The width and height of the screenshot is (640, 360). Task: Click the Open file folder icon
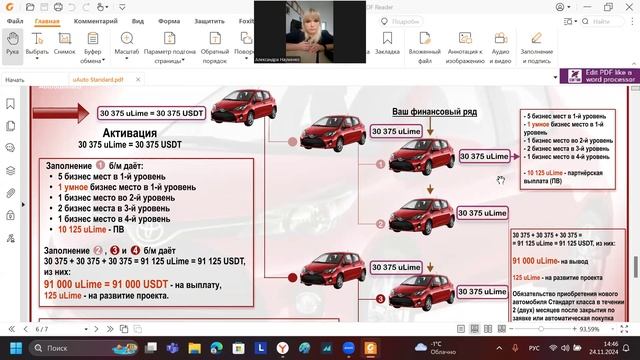(x=30, y=7)
